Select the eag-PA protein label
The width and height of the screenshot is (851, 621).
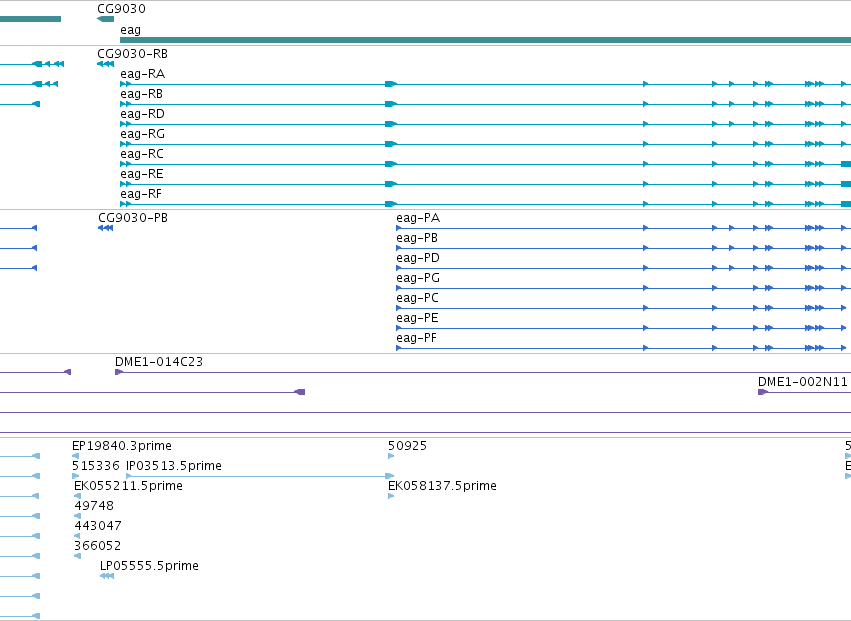tap(418, 218)
